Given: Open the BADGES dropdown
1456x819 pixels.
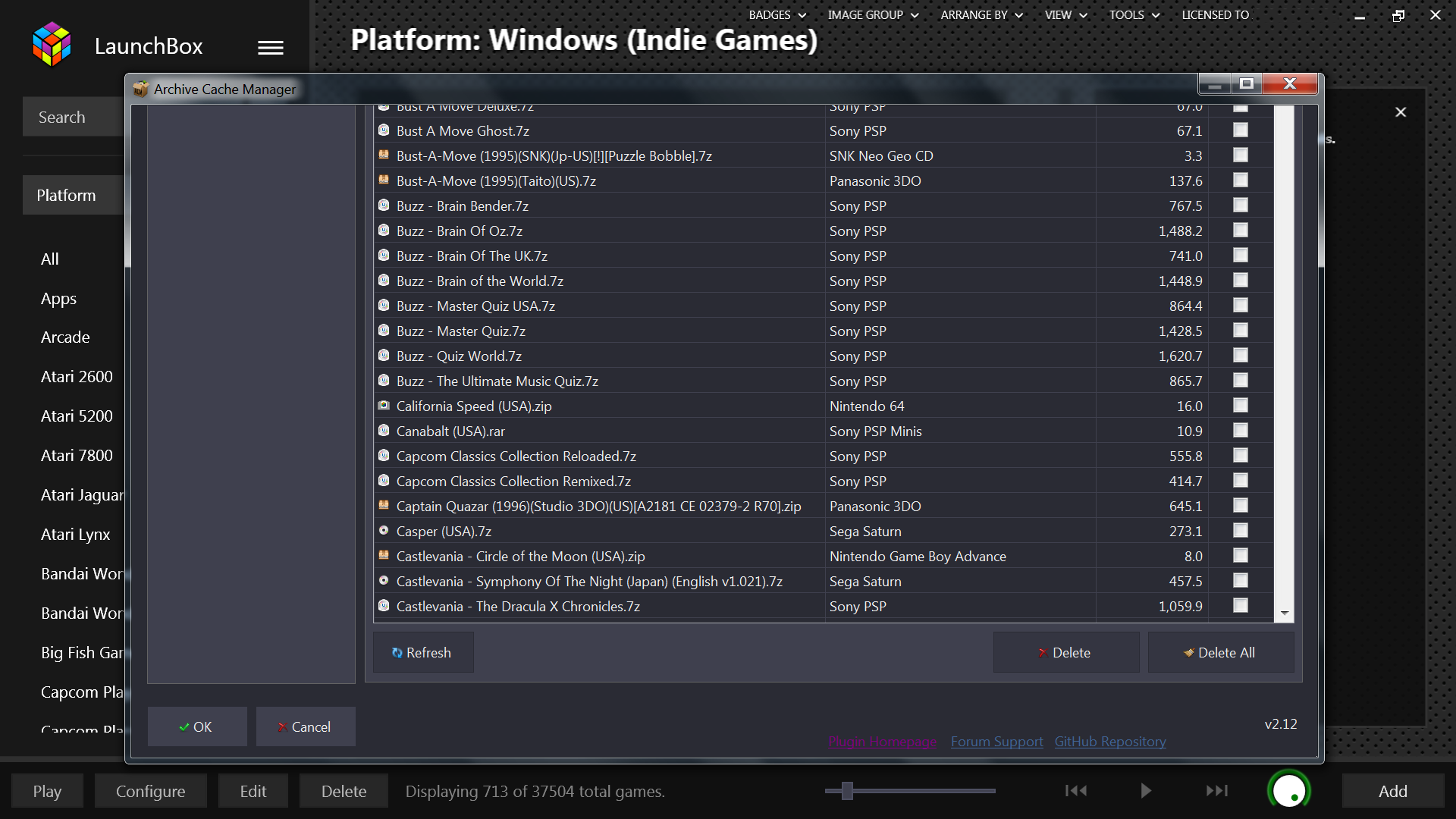Looking at the screenshot, I should tap(777, 15).
